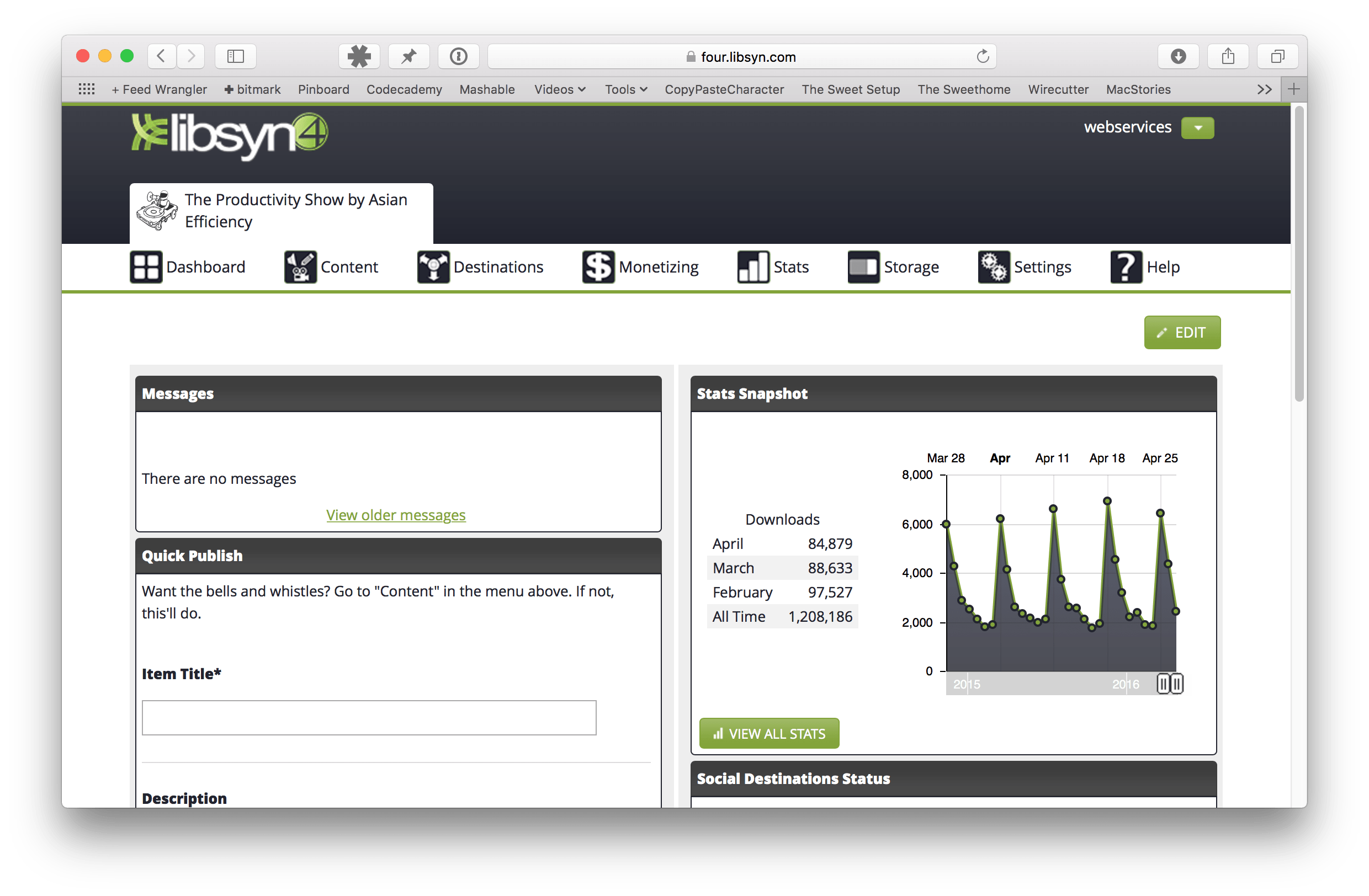Select The Productivity Show tab
Viewport: 1369px width, 896px height.
[282, 213]
